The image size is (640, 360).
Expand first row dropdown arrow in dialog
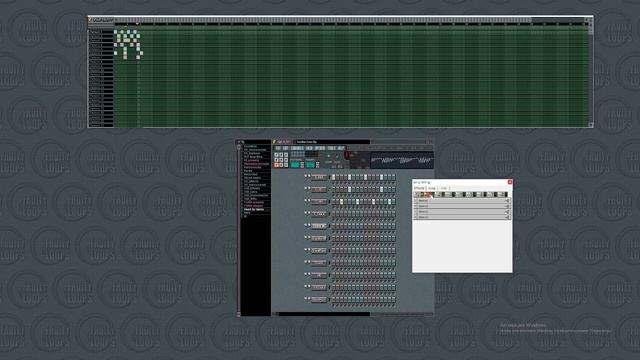click(x=507, y=200)
